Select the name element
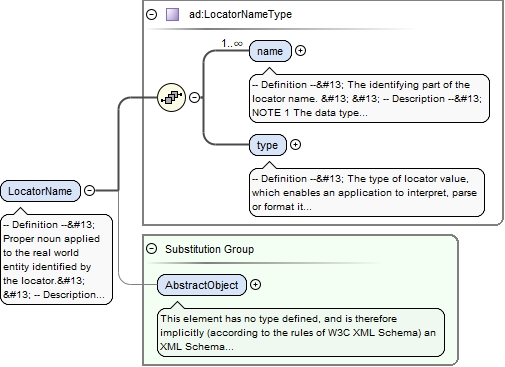 coord(270,51)
